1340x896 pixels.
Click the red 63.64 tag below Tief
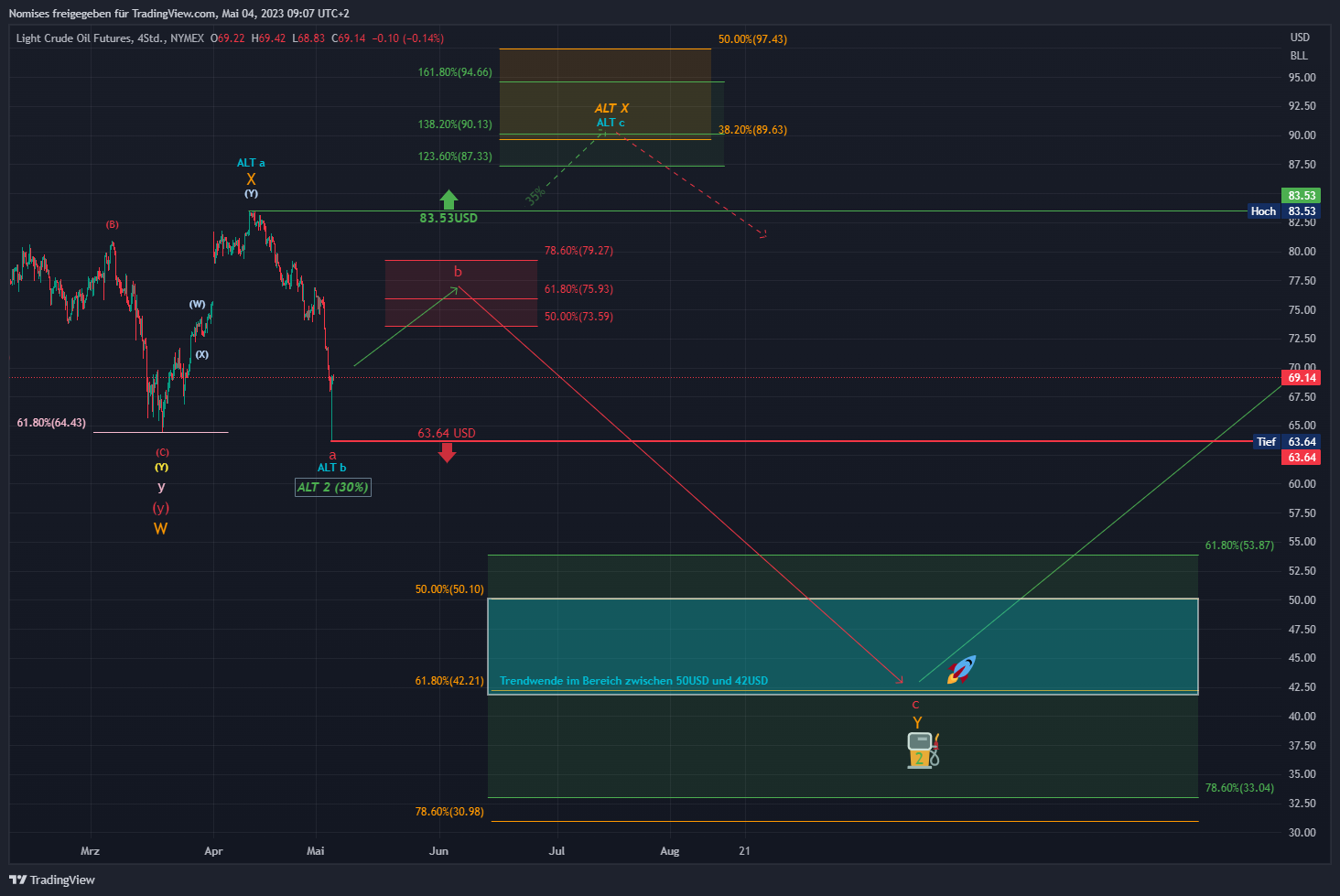(1302, 458)
